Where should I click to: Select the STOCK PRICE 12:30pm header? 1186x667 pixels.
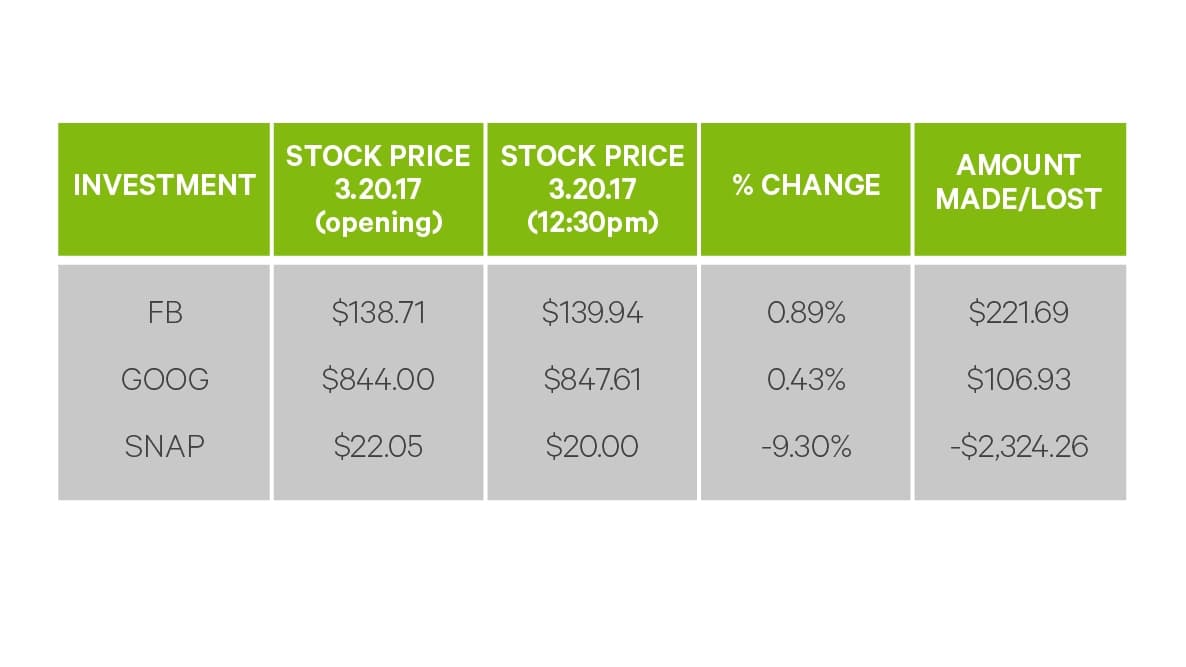point(592,189)
